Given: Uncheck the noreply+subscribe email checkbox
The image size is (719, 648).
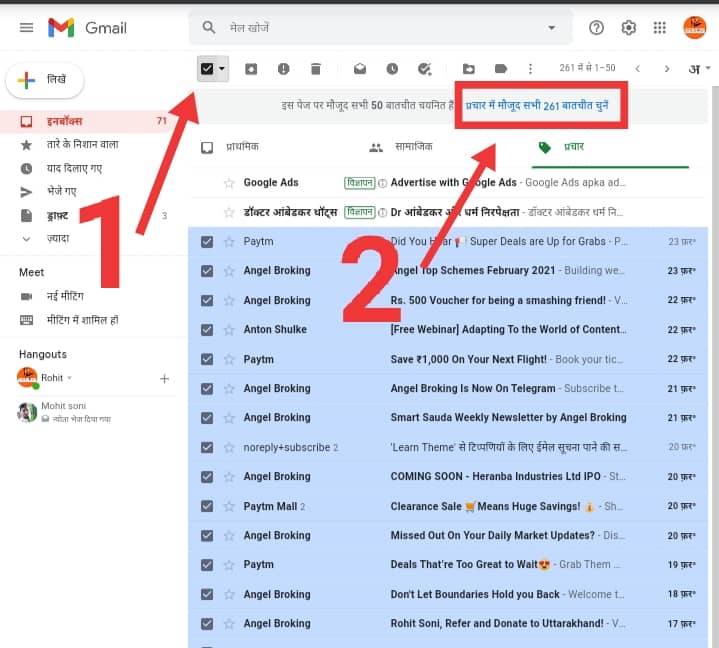Looking at the screenshot, I should pyautogui.click(x=207, y=447).
